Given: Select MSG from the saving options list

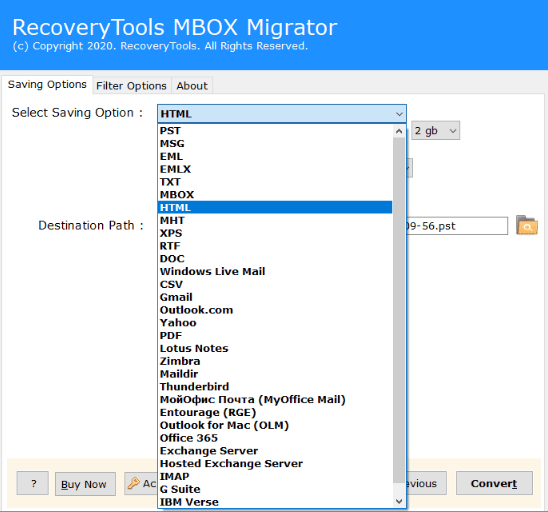Looking at the screenshot, I should [x=275, y=144].
